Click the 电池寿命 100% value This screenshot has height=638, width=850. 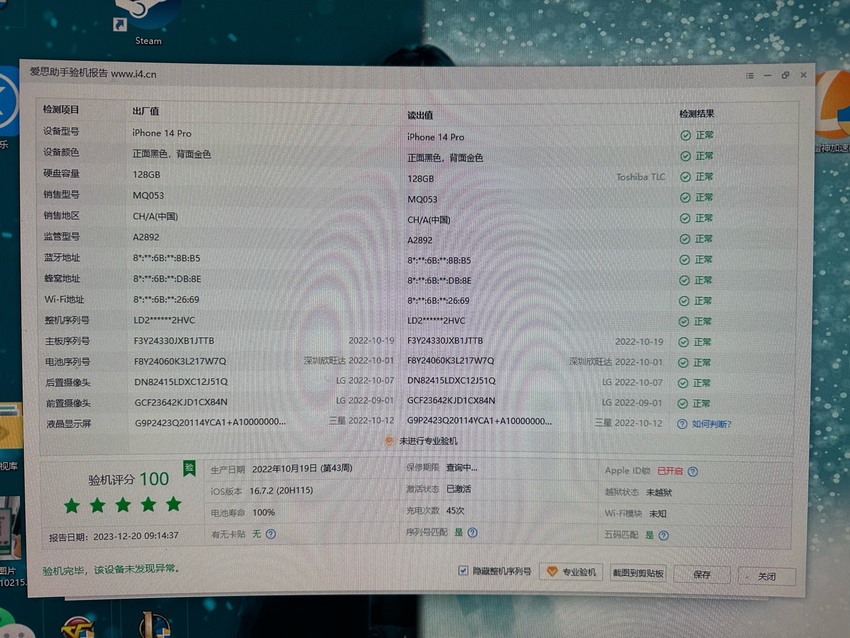pyautogui.click(x=263, y=512)
